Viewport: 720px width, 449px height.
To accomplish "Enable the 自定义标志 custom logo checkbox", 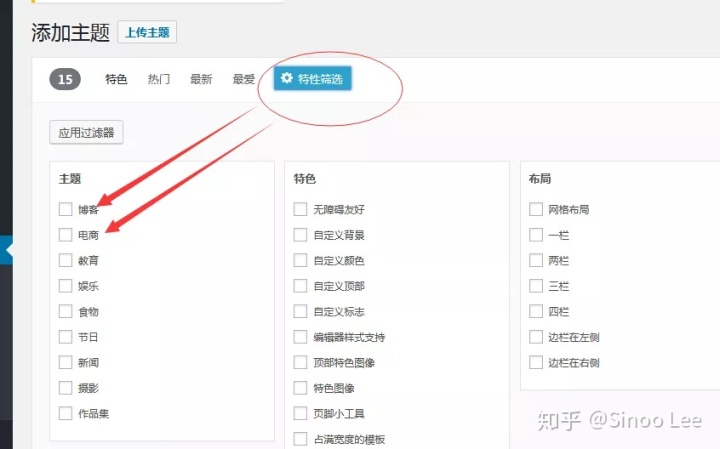I will [x=300, y=311].
